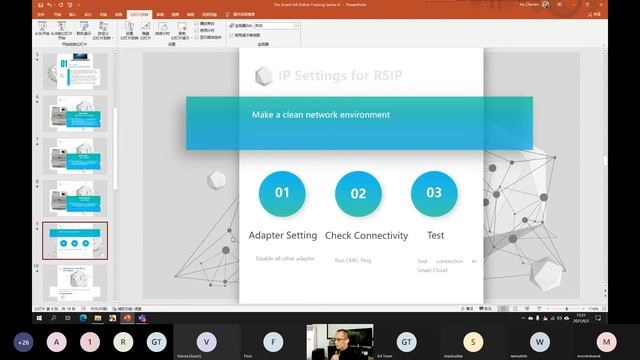Screen dimensions: 640x360
Task: Click the Tell Me search lightbulb box
Action: tap(240, 14)
